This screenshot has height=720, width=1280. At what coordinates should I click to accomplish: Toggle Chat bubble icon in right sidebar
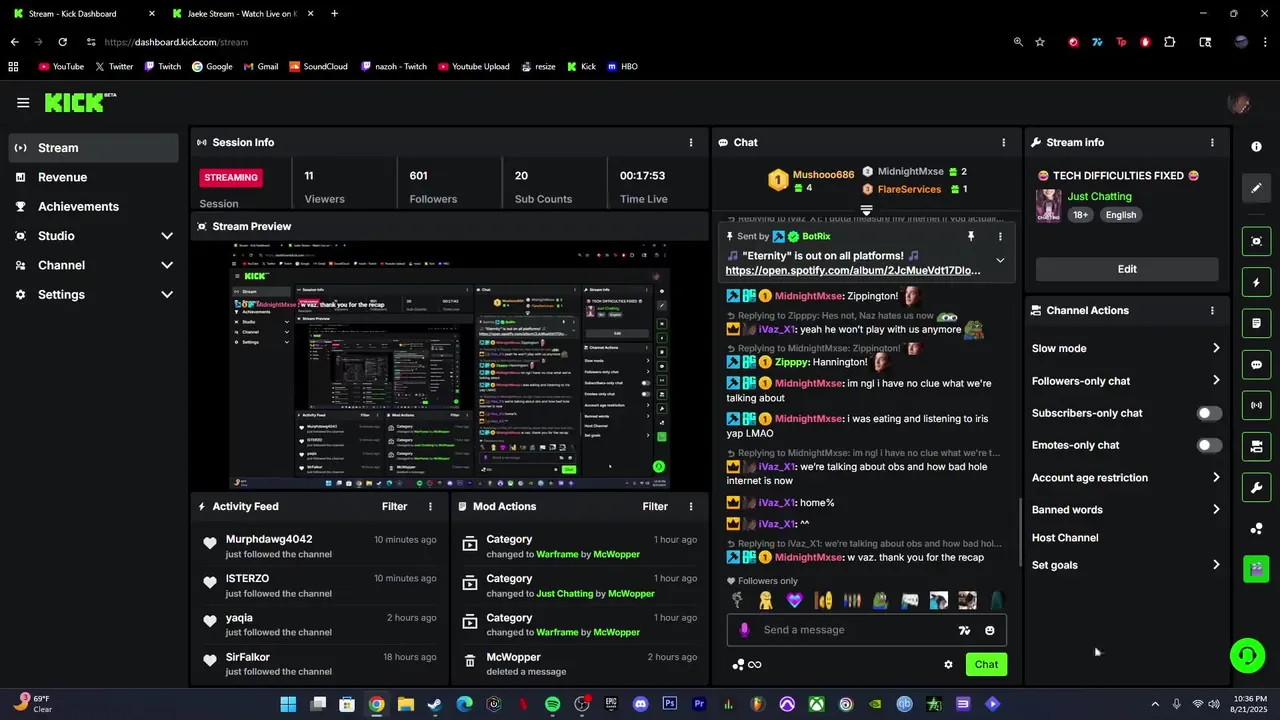coord(1256,365)
